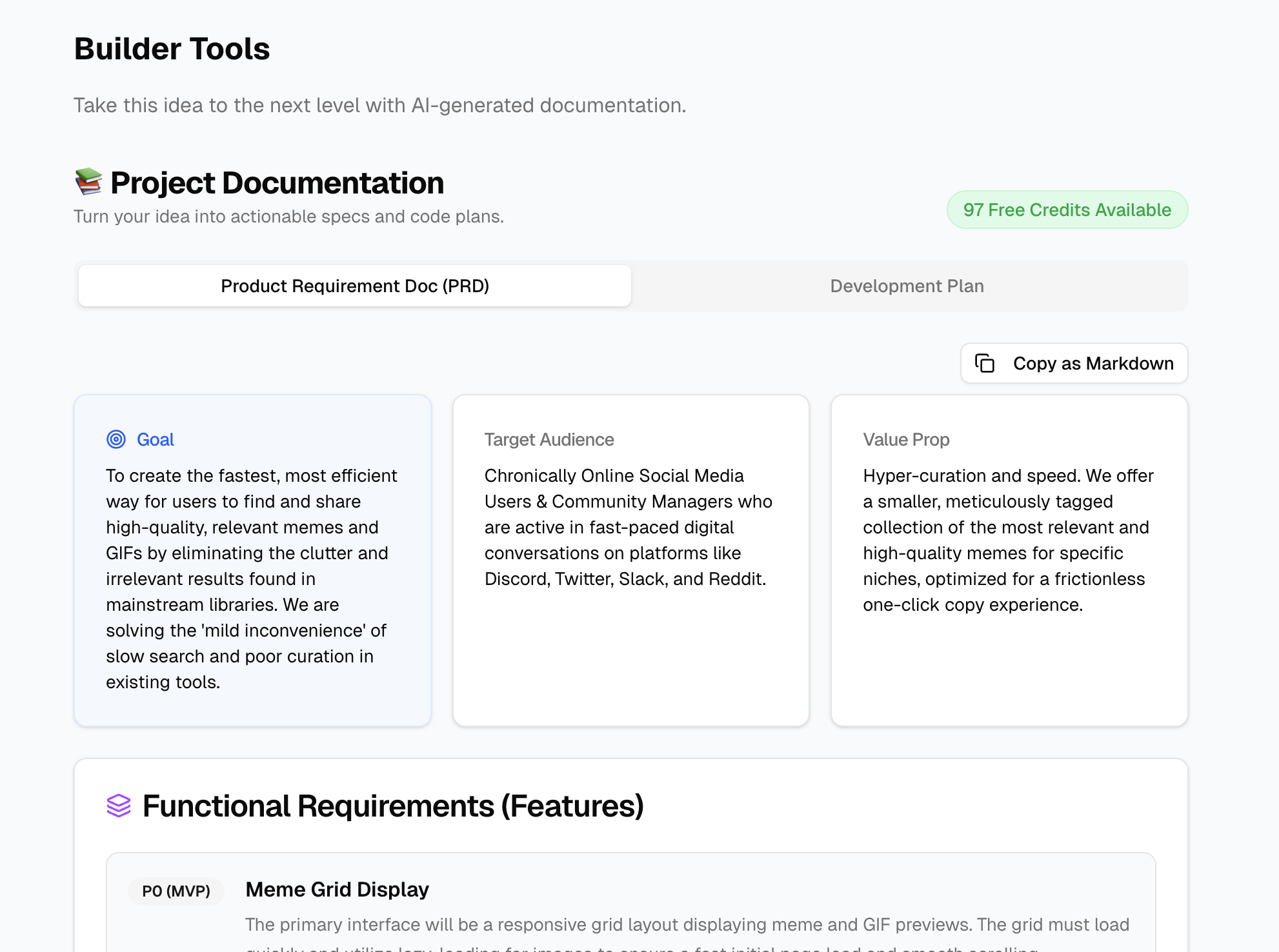Click the books icon before Project Documentation

(88, 183)
